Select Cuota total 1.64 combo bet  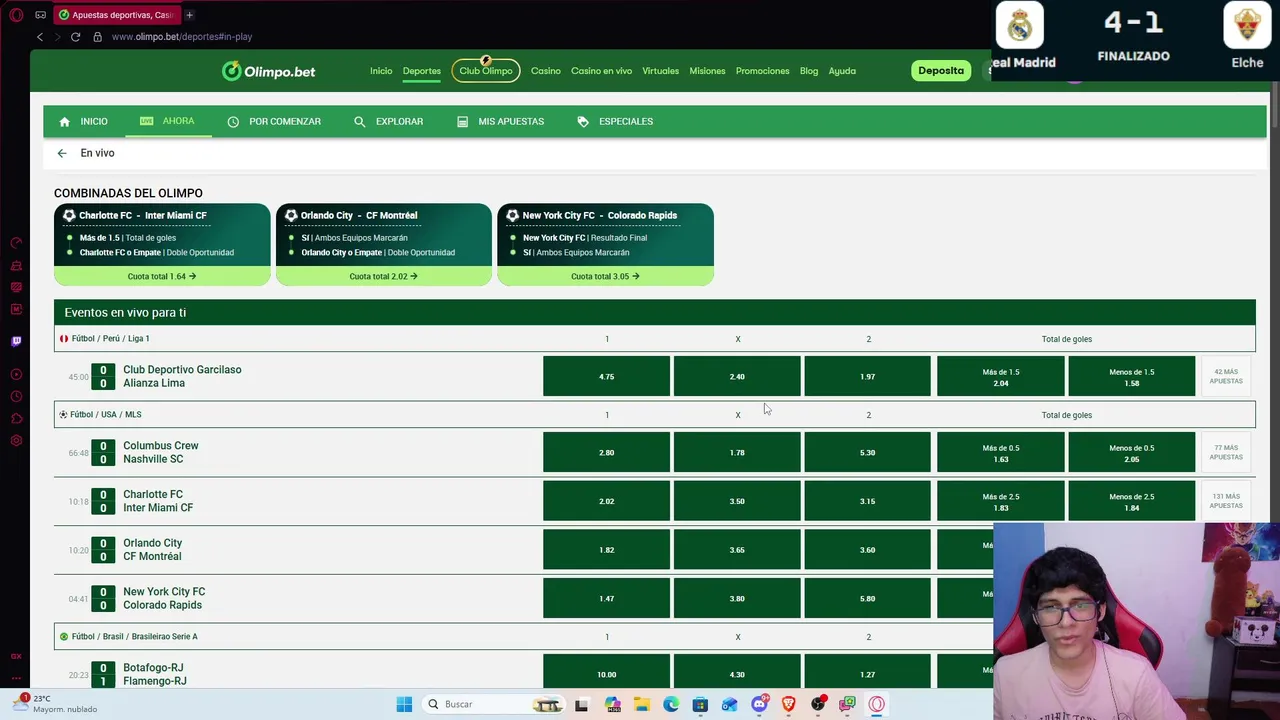coord(162,276)
